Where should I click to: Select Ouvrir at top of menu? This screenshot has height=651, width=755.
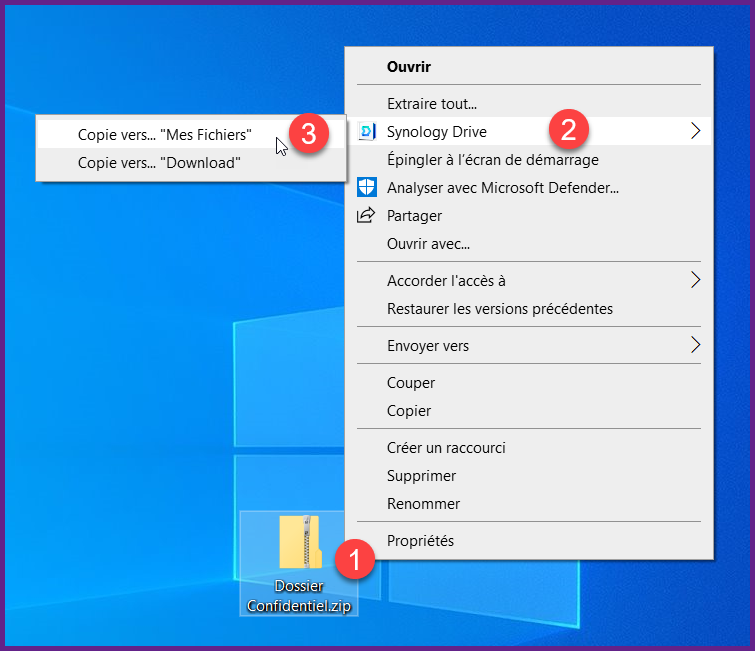(408, 67)
